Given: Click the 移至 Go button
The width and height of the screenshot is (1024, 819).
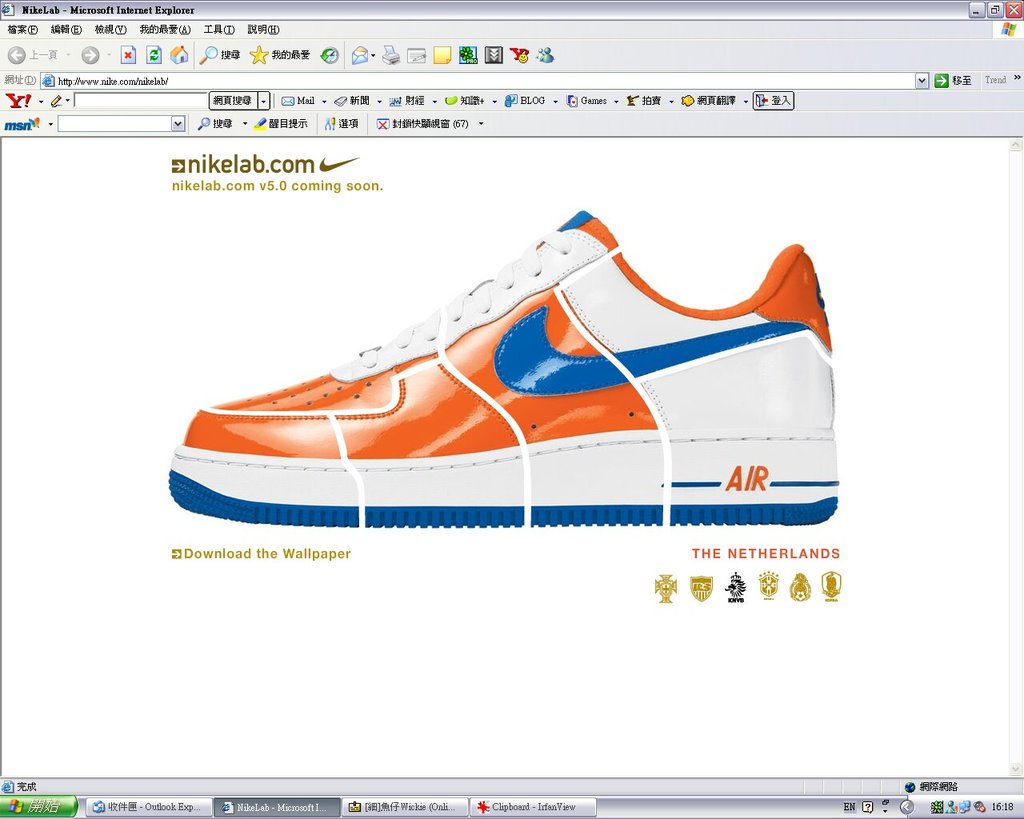Looking at the screenshot, I should (953, 81).
